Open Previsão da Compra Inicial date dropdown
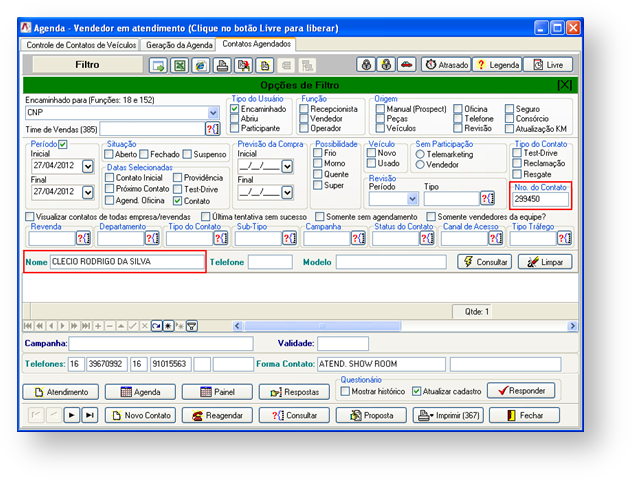This screenshot has width=632, height=480. pos(287,166)
